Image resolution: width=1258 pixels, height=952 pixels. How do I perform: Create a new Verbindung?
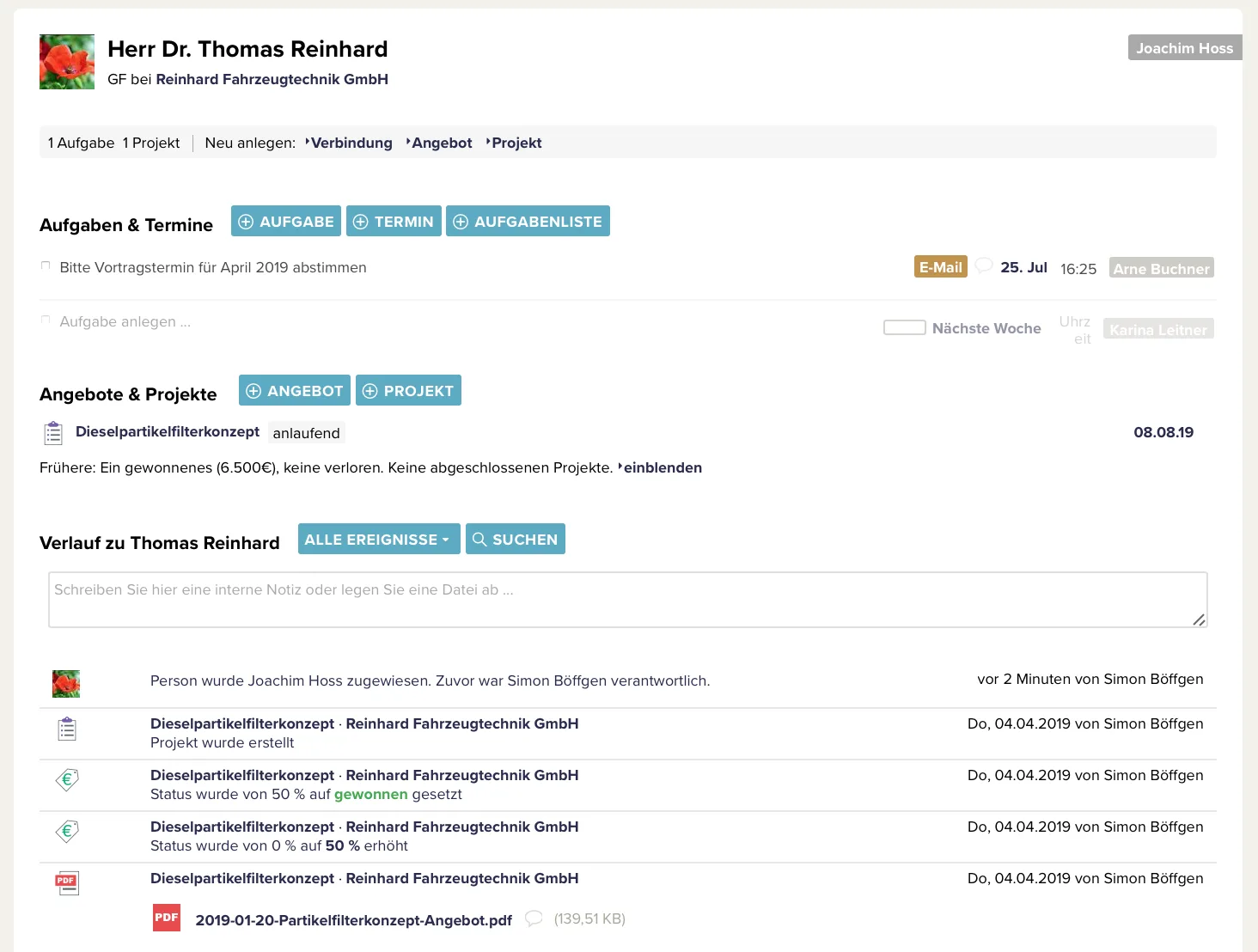(351, 143)
